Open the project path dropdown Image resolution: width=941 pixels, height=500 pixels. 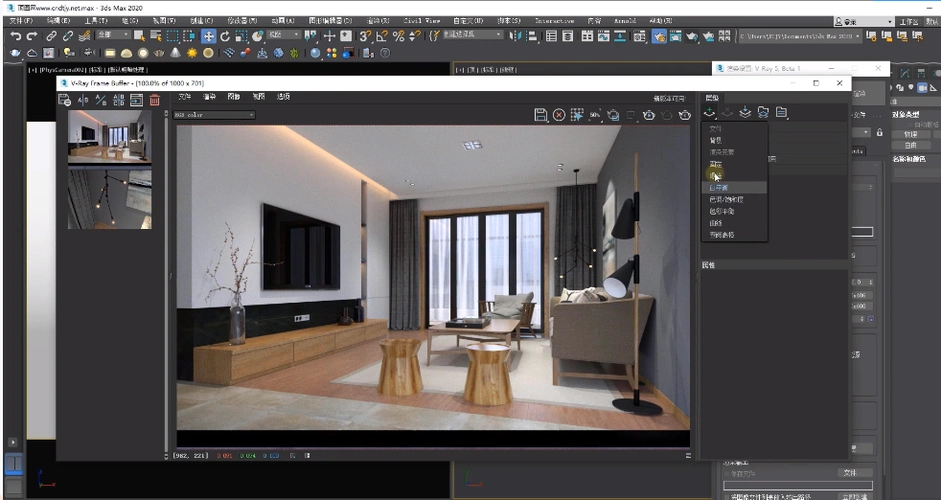(799, 37)
